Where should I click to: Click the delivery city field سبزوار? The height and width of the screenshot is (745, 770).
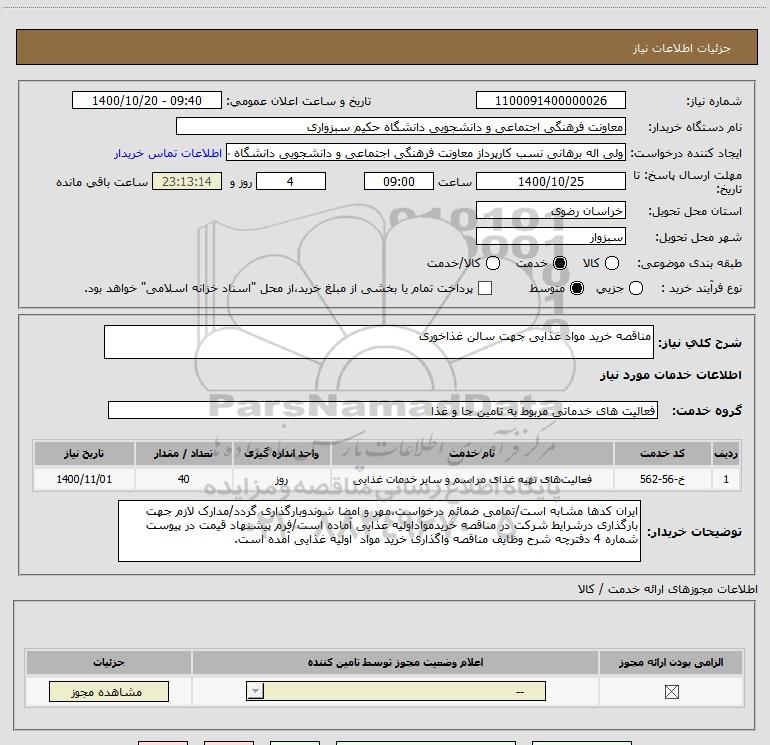[550, 236]
